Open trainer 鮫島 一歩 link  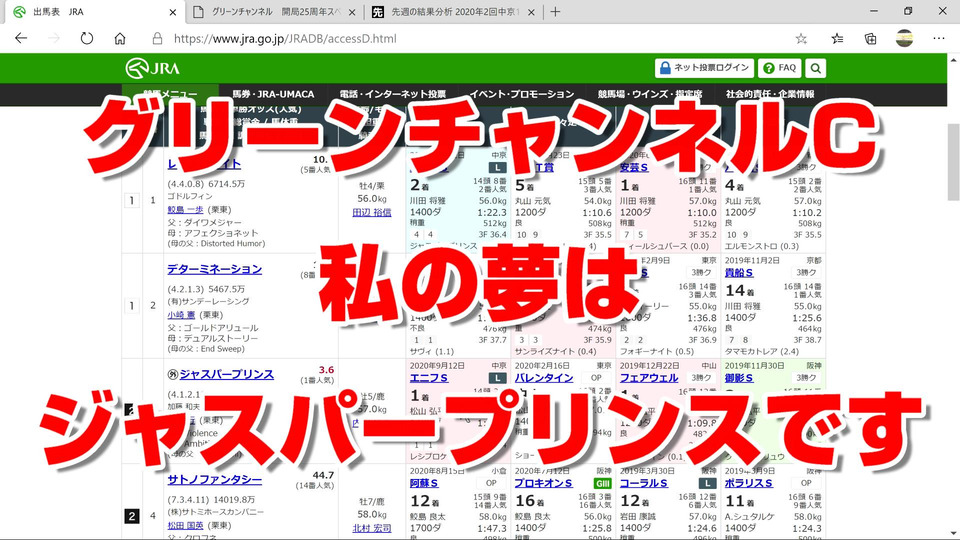(186, 209)
